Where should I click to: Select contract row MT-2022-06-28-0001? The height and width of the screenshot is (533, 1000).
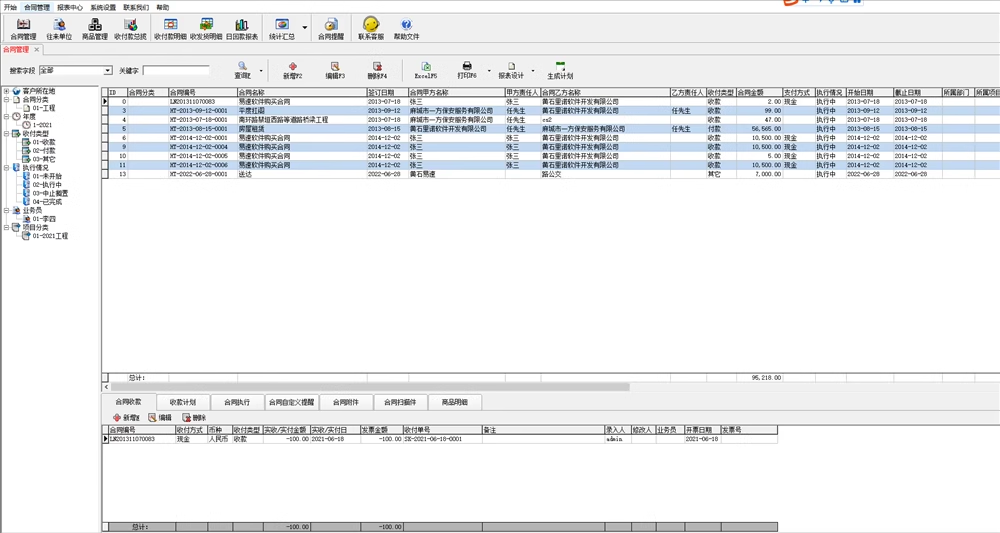(x=551, y=174)
